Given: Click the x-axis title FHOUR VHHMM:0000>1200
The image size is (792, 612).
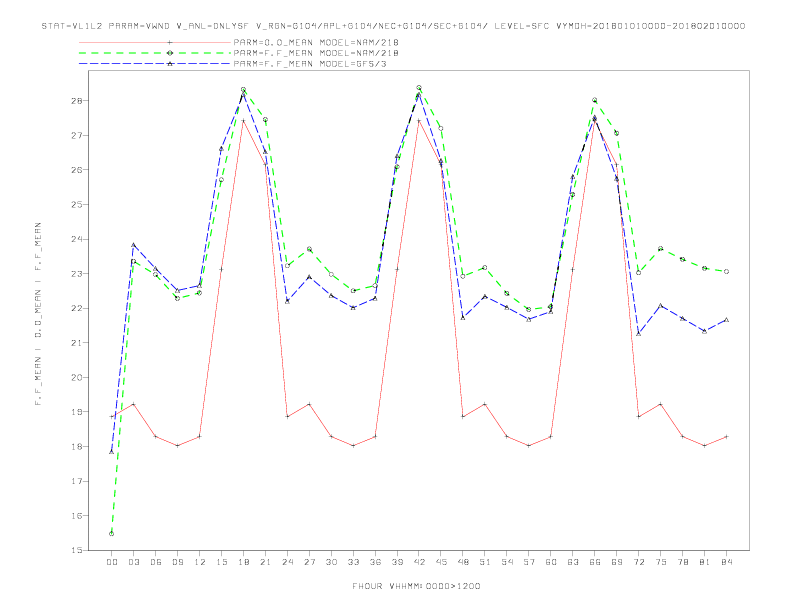Looking at the screenshot, I should pos(416,586).
